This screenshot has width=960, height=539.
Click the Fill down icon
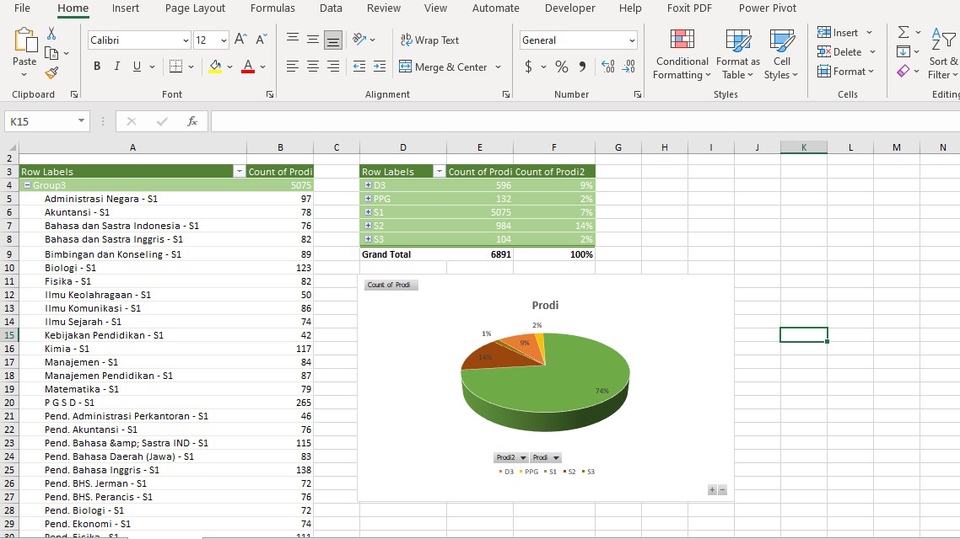tap(903, 52)
